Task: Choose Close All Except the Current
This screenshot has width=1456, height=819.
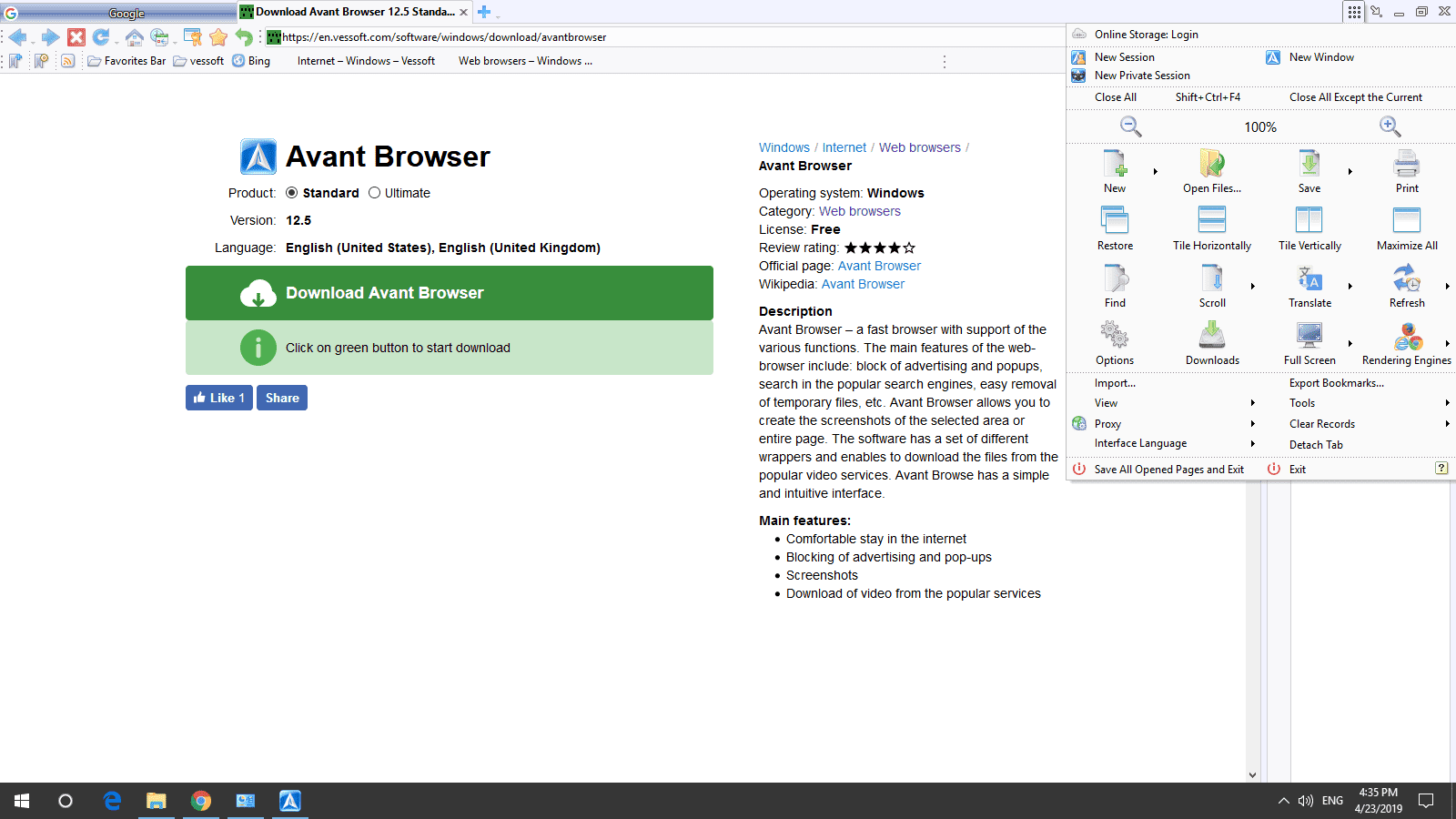Action: (1356, 97)
